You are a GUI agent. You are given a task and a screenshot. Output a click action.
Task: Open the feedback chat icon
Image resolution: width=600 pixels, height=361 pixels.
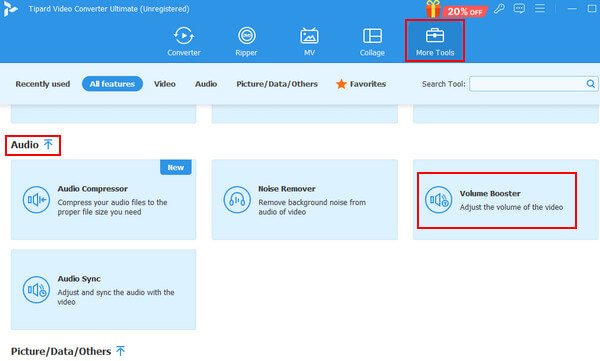pos(519,8)
